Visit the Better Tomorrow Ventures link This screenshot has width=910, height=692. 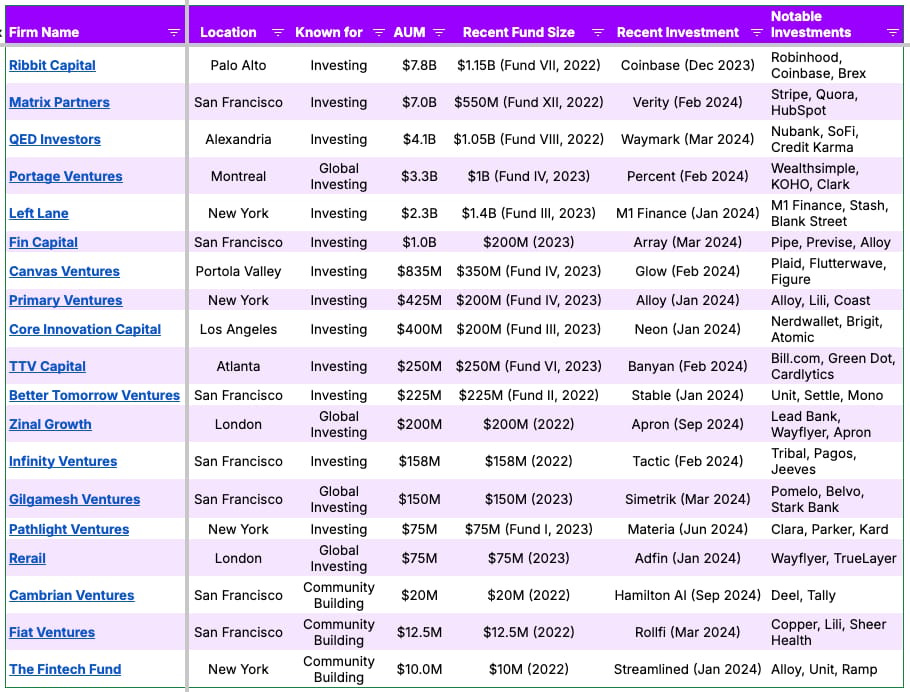click(95, 395)
